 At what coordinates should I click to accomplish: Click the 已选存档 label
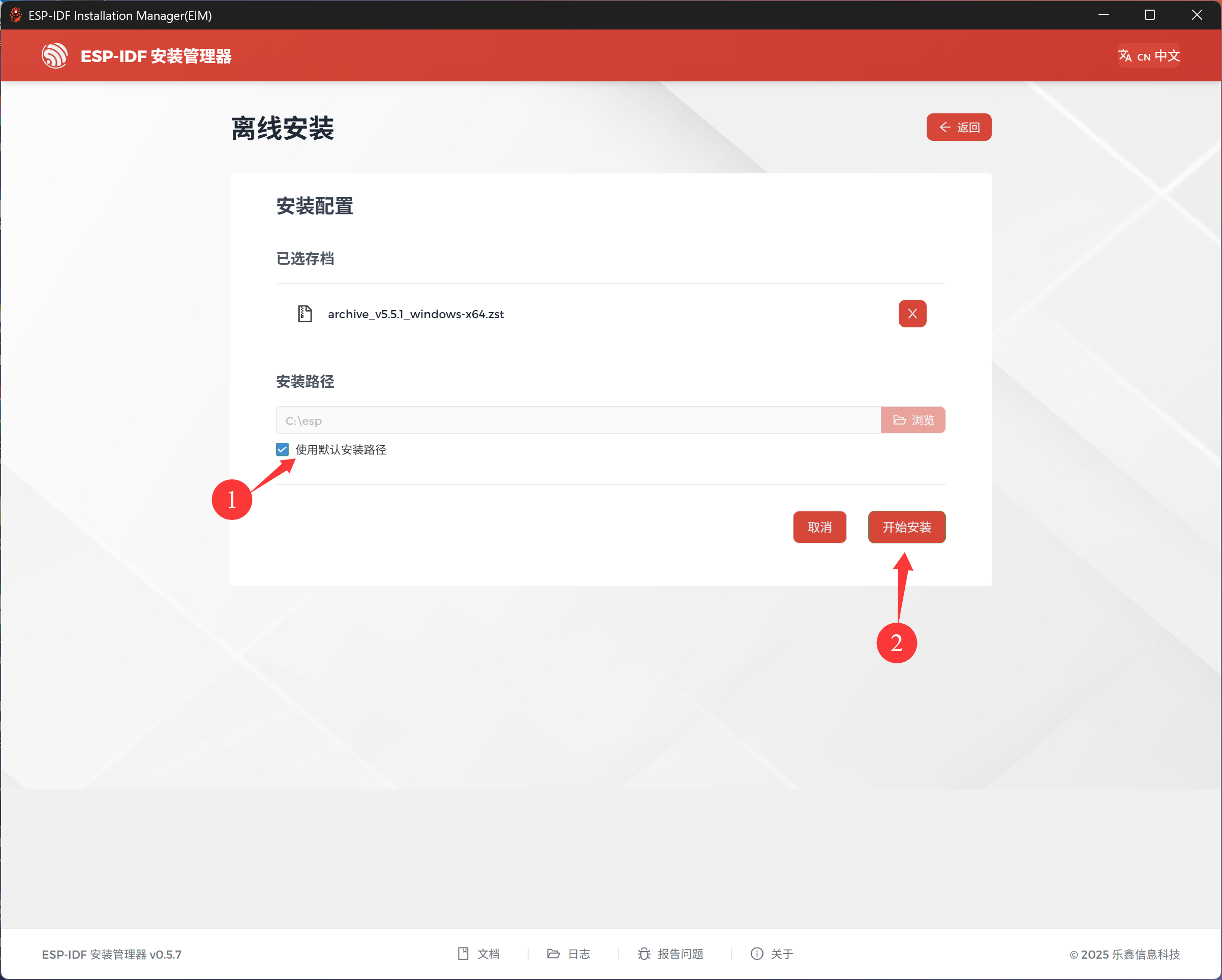tap(305, 259)
